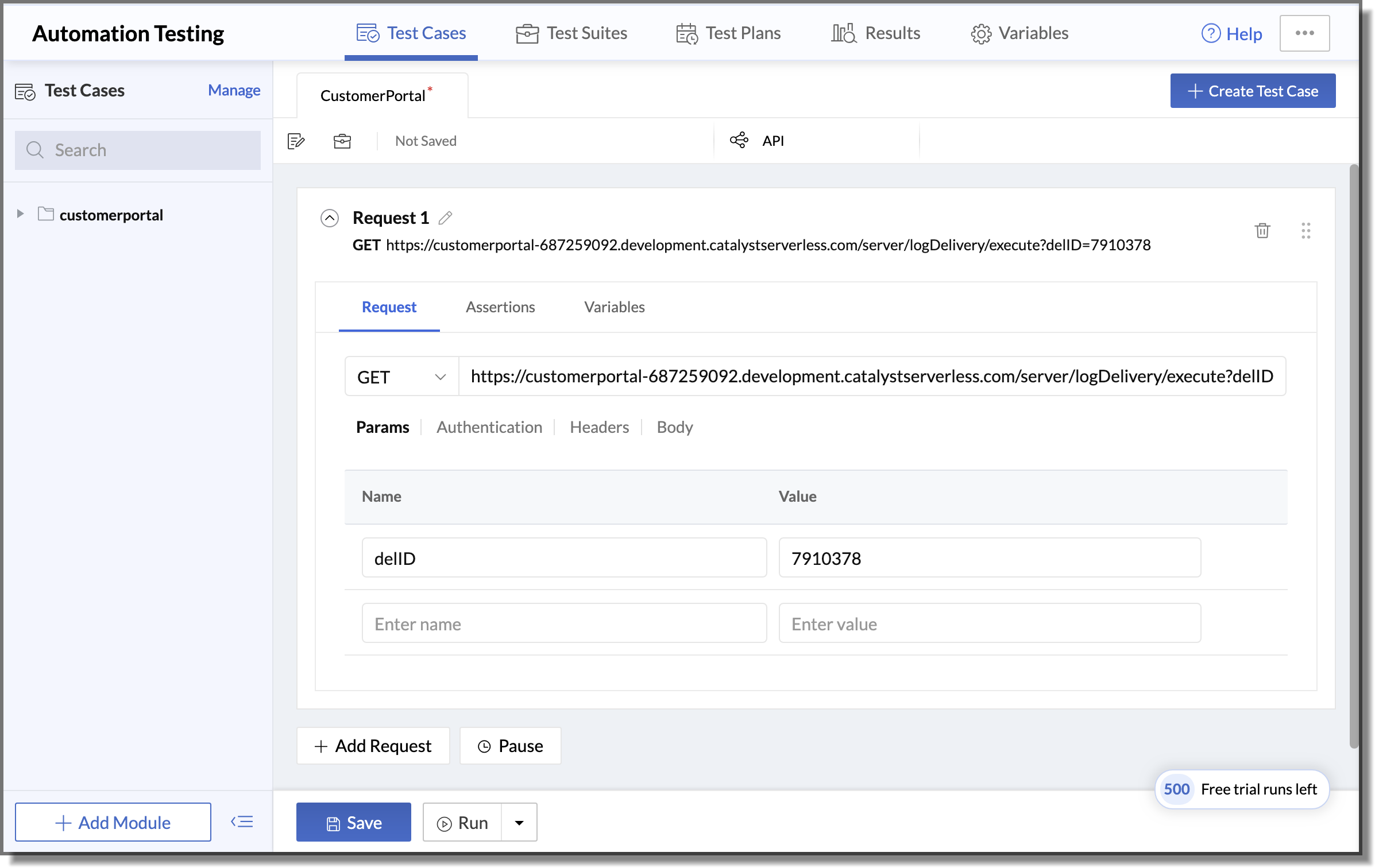The width and height of the screenshot is (1375, 868).
Task: Click the drag handle dots for Request 1
Action: [x=1306, y=231]
